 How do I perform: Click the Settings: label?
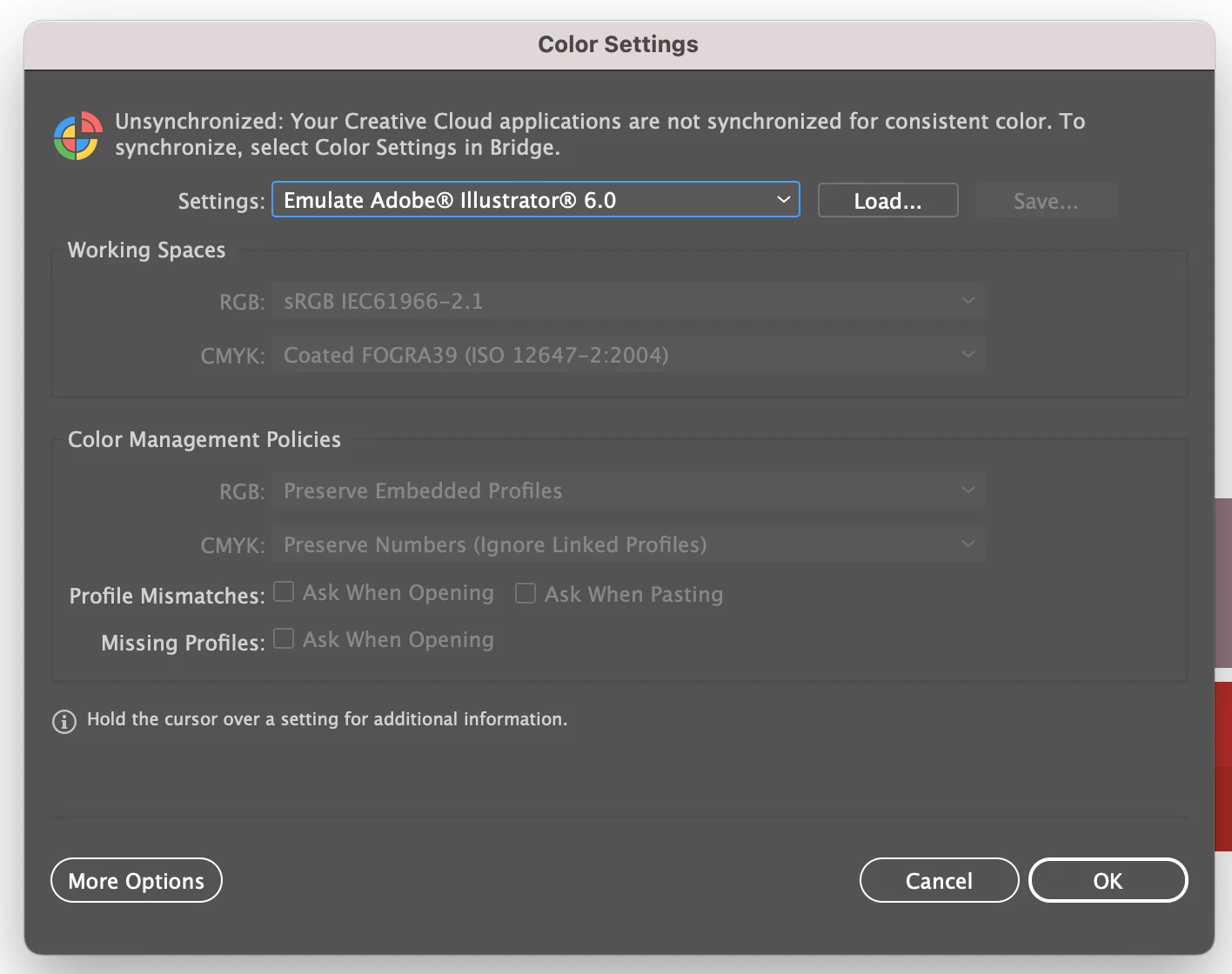221,201
